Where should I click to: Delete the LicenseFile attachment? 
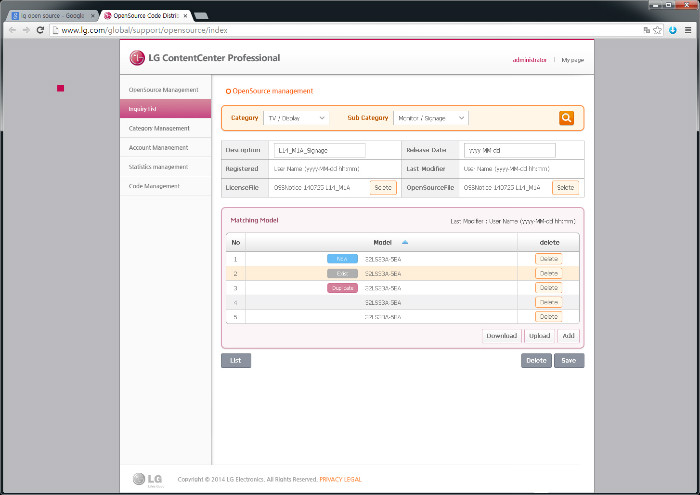click(382, 188)
